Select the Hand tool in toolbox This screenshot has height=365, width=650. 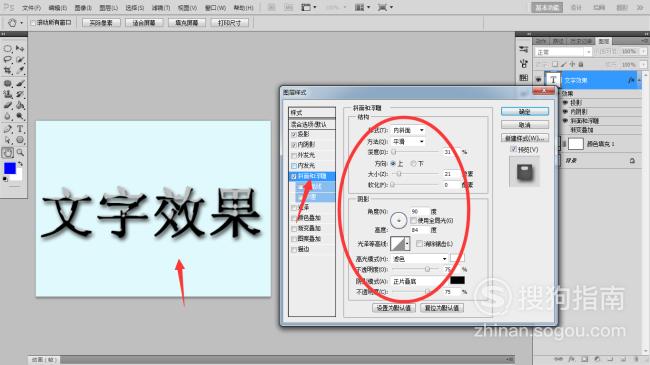pos(7,153)
